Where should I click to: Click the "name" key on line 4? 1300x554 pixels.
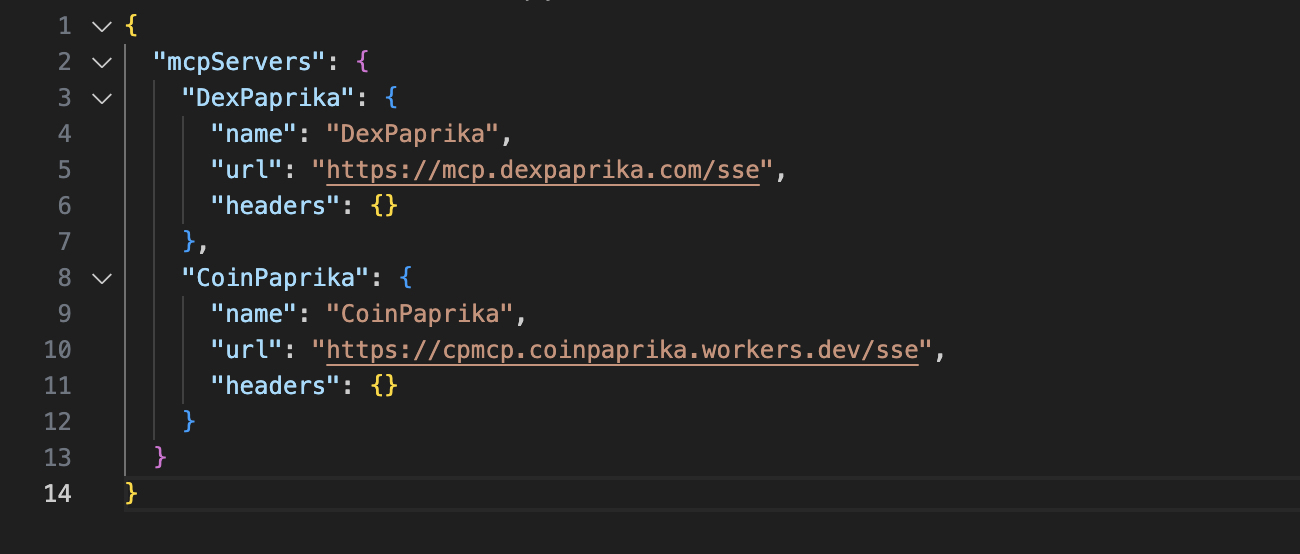[x=254, y=134]
